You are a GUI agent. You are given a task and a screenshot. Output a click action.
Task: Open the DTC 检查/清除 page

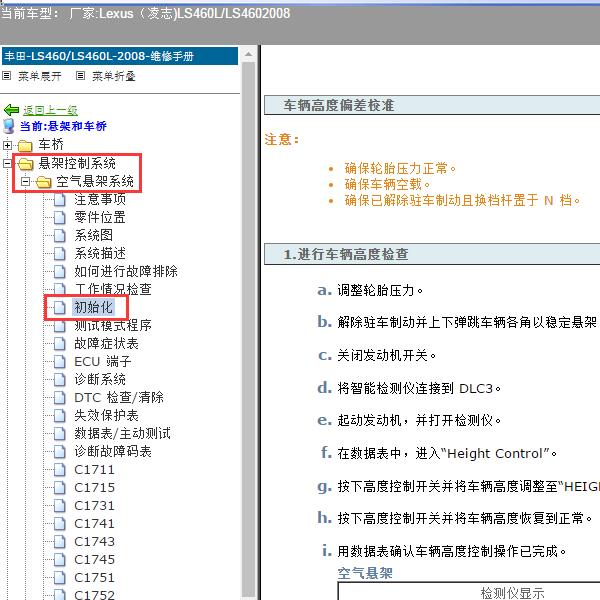[119, 398]
